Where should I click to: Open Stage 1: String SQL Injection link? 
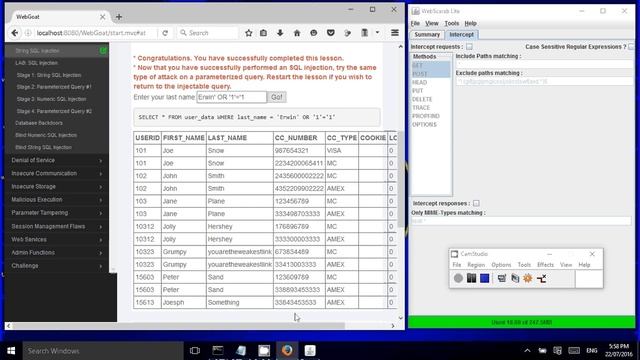[x=49, y=75]
